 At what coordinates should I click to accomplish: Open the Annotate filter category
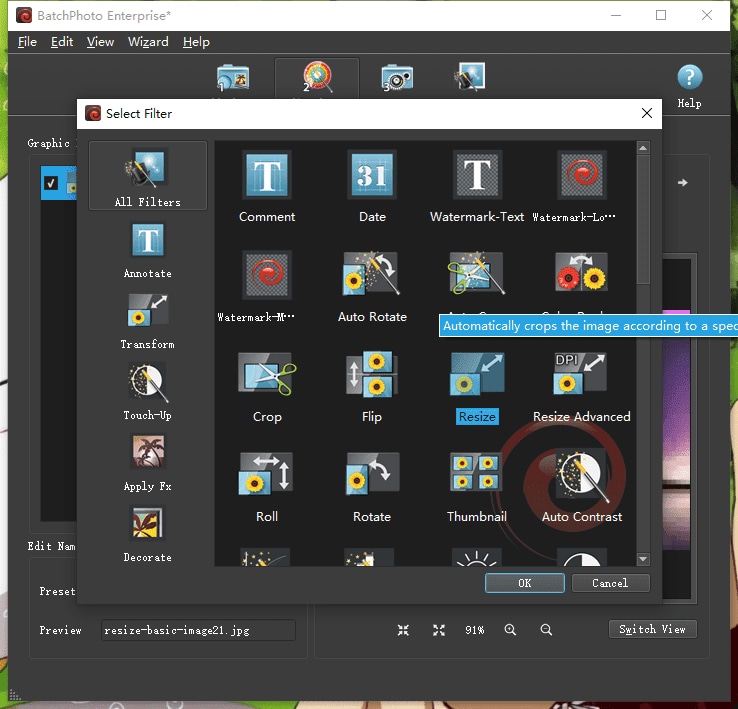pyautogui.click(x=148, y=251)
